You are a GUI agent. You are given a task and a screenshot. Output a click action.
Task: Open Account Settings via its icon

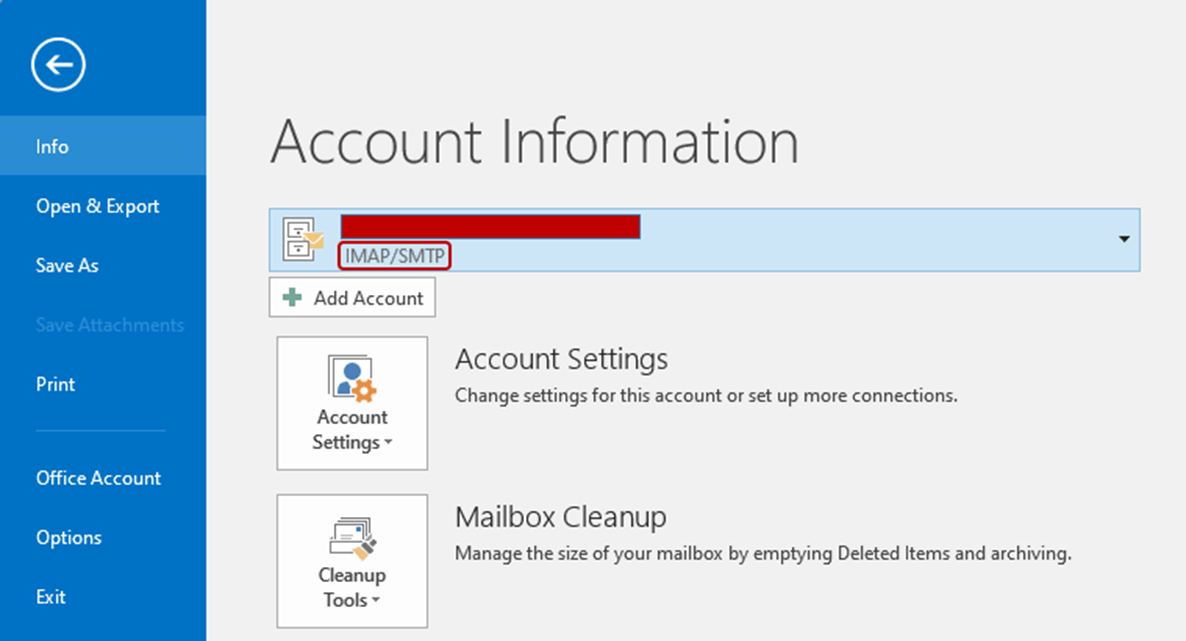click(352, 381)
